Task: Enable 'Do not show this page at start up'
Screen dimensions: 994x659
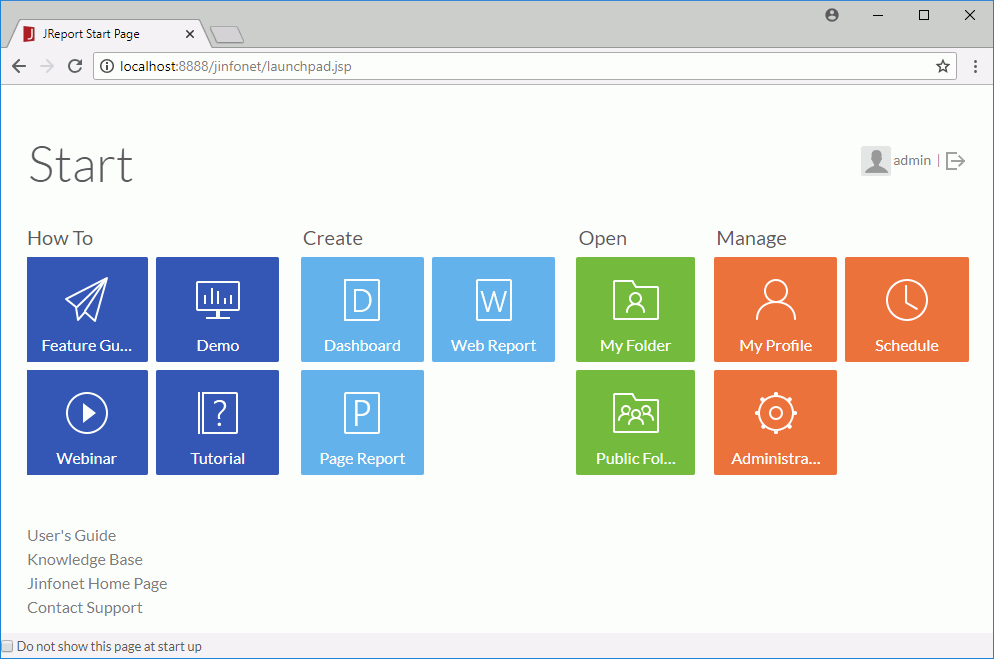Action: (x=7, y=646)
